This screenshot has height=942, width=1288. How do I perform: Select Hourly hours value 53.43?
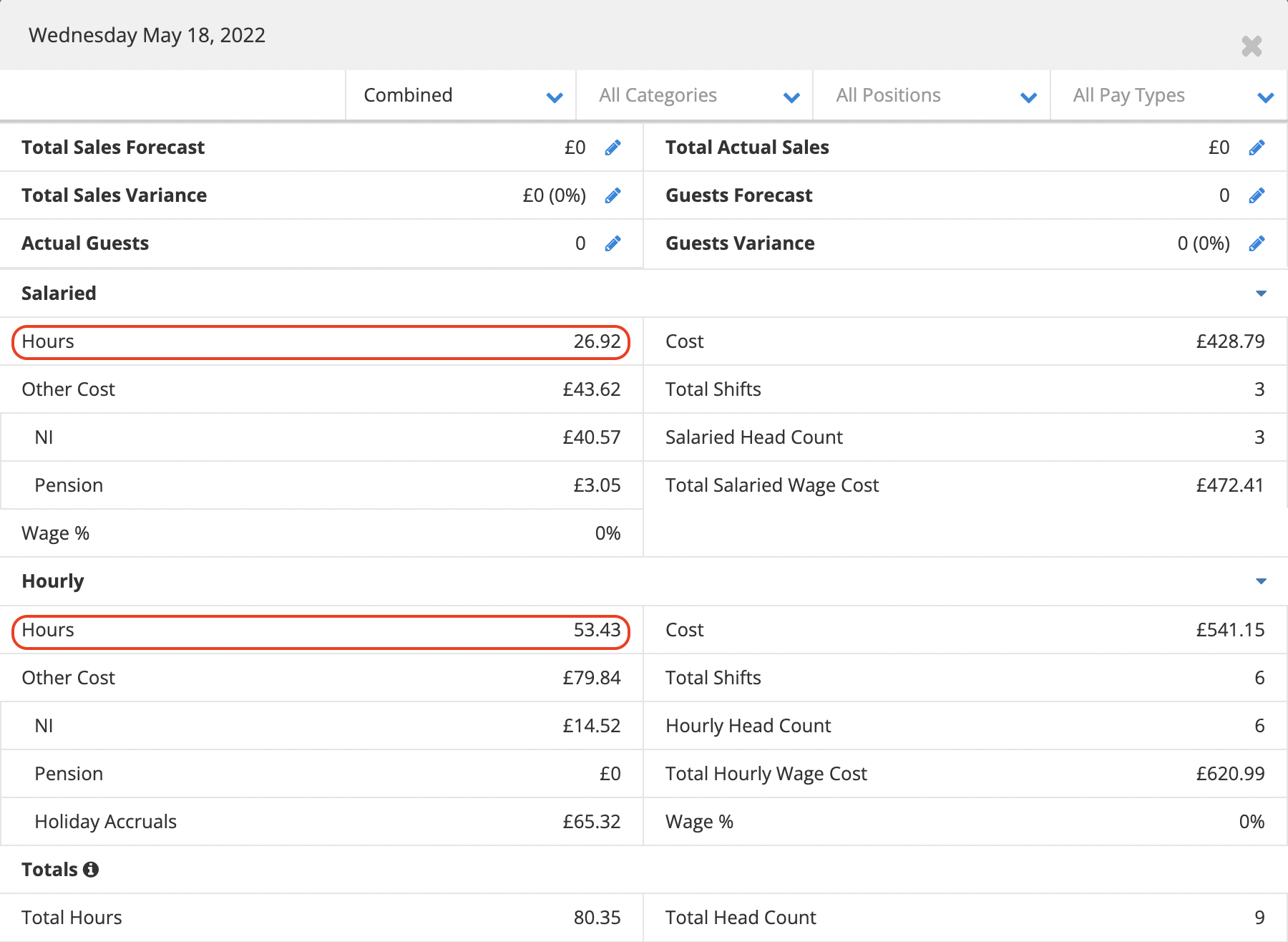[x=597, y=630]
